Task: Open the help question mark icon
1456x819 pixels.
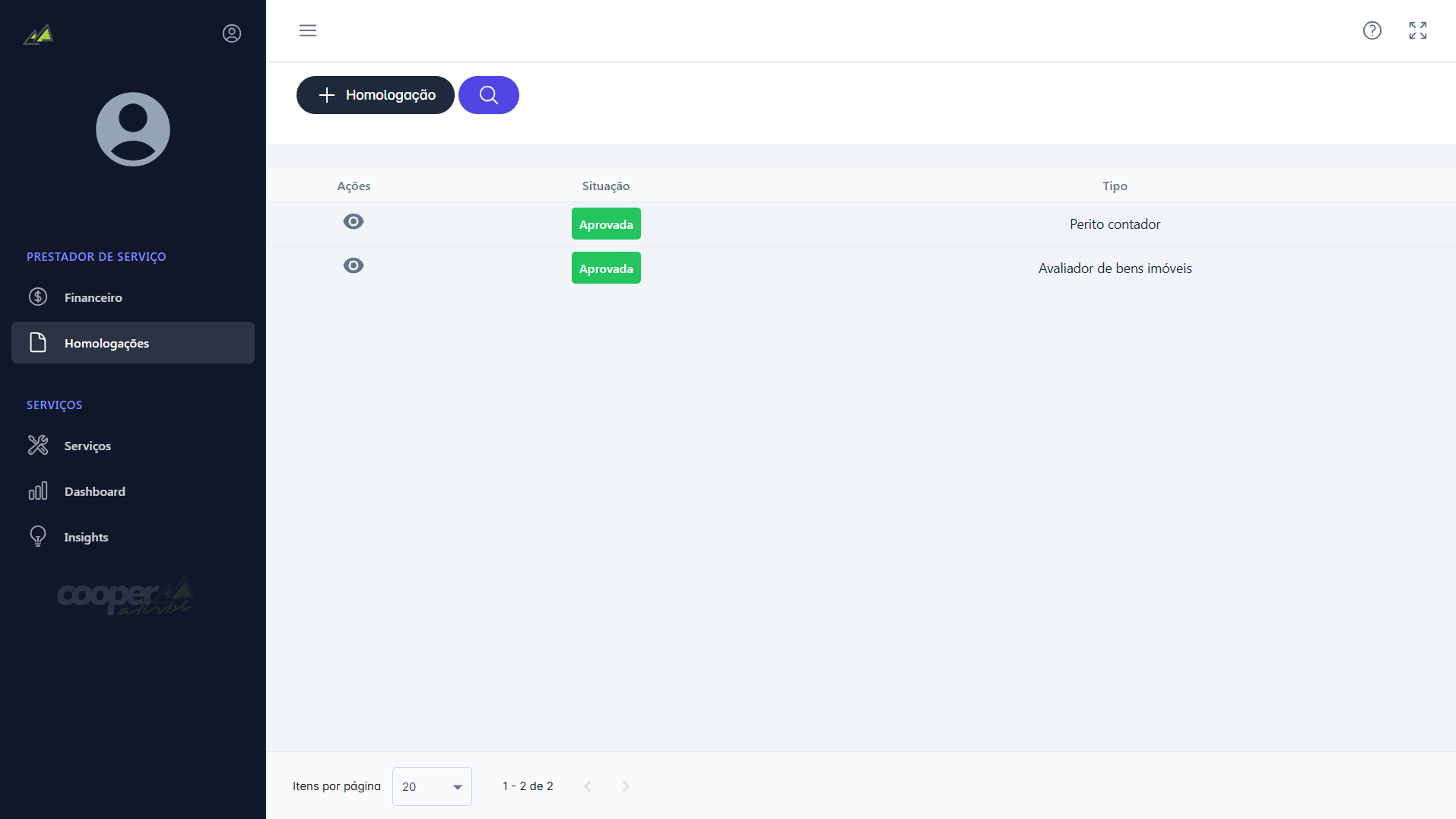Action: (1372, 30)
